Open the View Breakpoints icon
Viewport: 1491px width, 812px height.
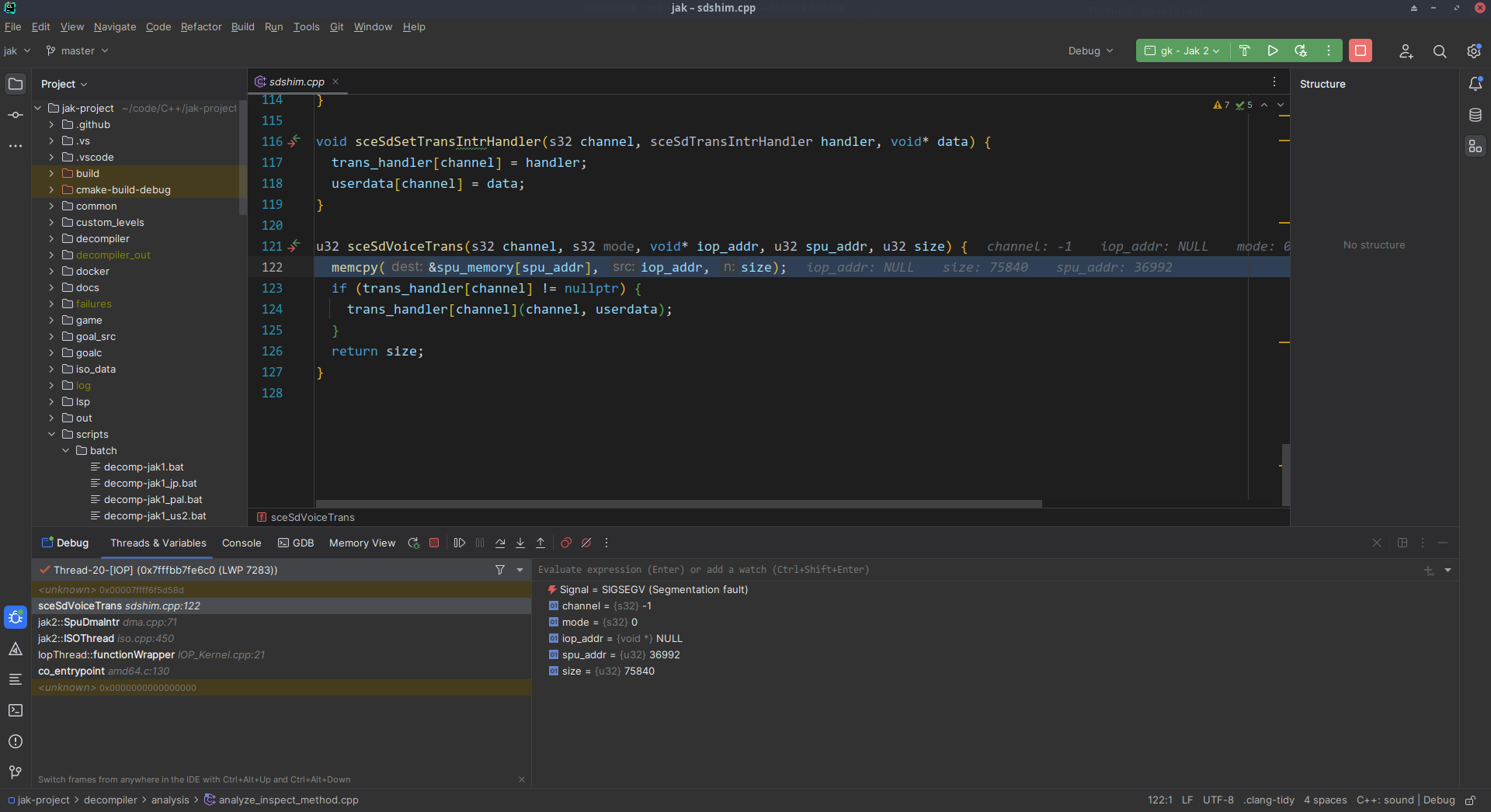566,543
